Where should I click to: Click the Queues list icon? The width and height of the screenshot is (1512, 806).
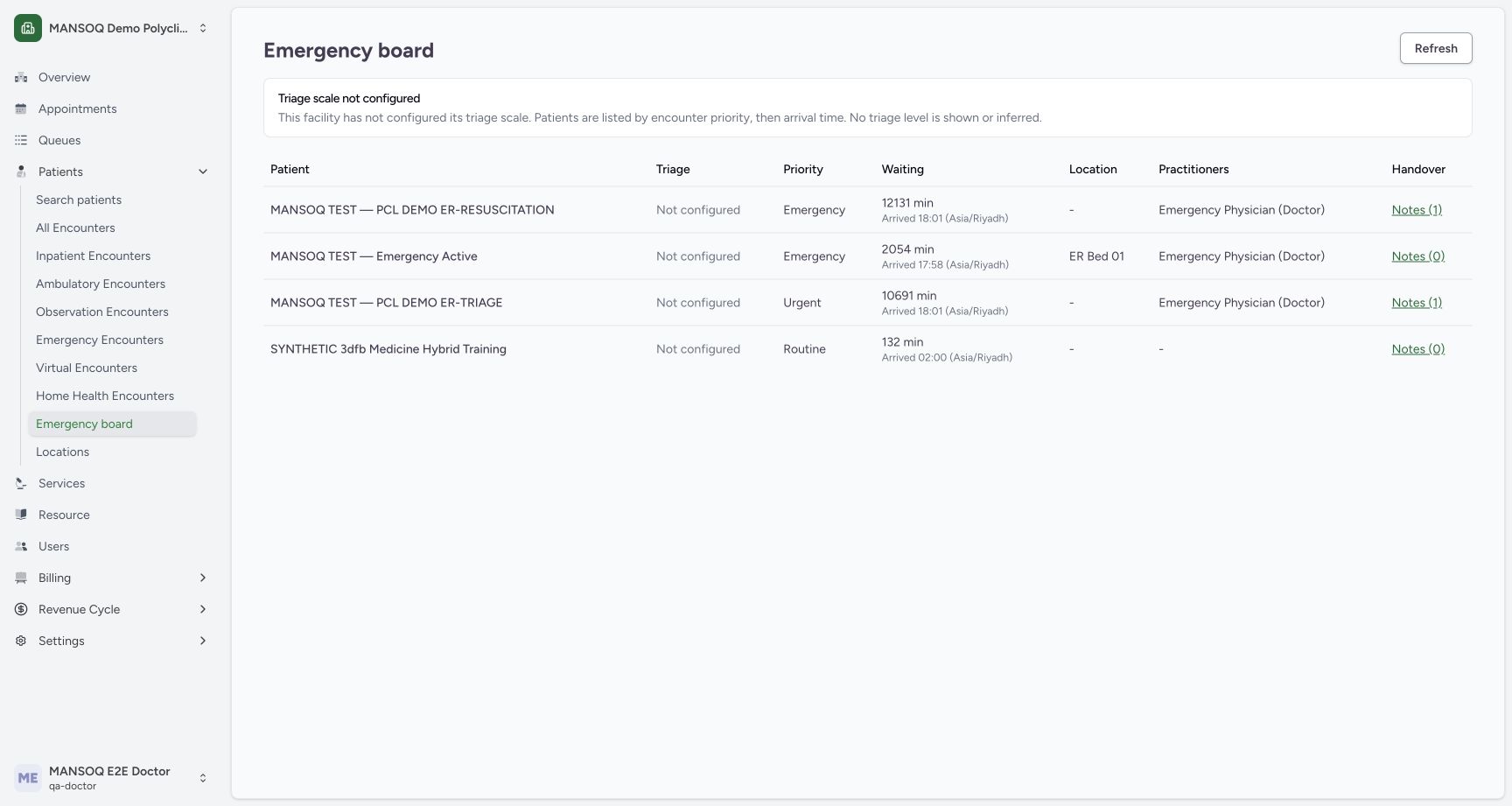pyautogui.click(x=21, y=140)
